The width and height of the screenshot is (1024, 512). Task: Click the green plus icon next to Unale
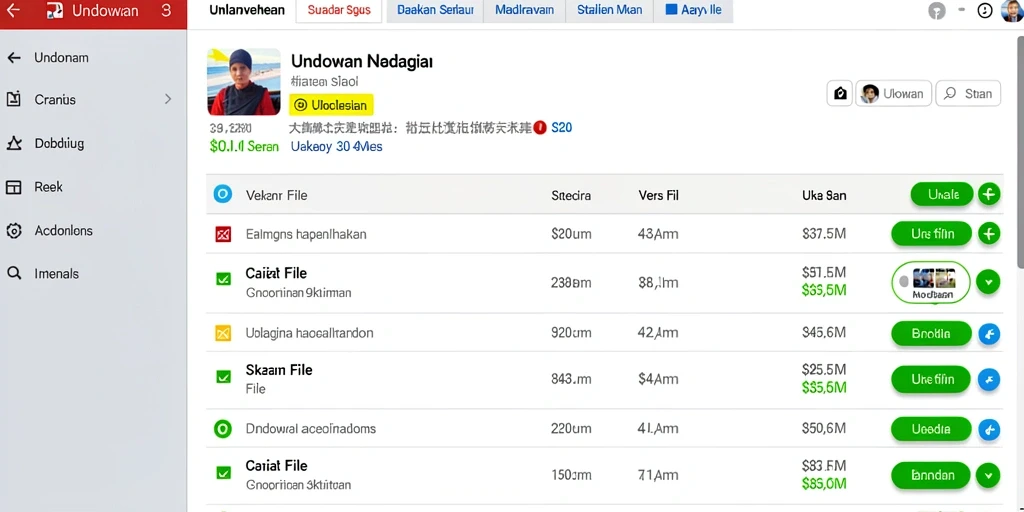click(989, 194)
